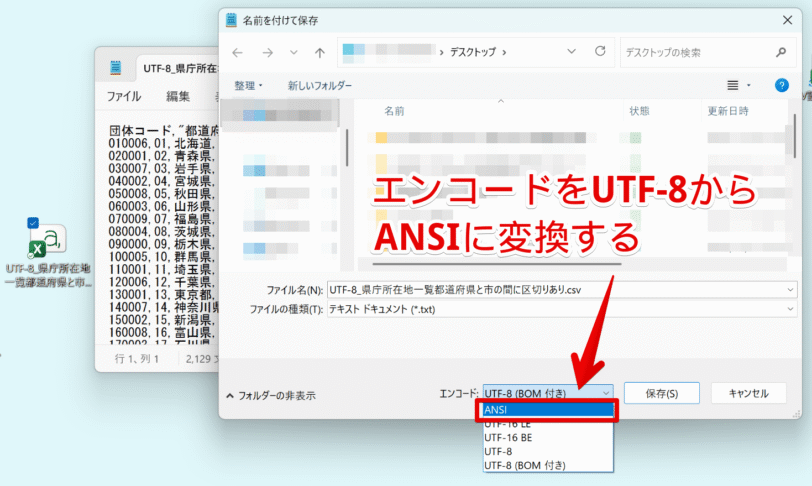Select UTF-8 (BOM 付き) list option
The image size is (812, 486).
(x=548, y=466)
